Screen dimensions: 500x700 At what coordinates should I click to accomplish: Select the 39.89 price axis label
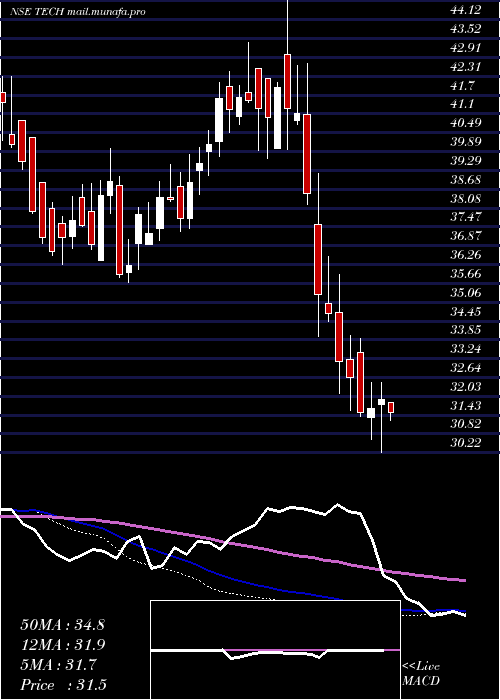(466, 142)
